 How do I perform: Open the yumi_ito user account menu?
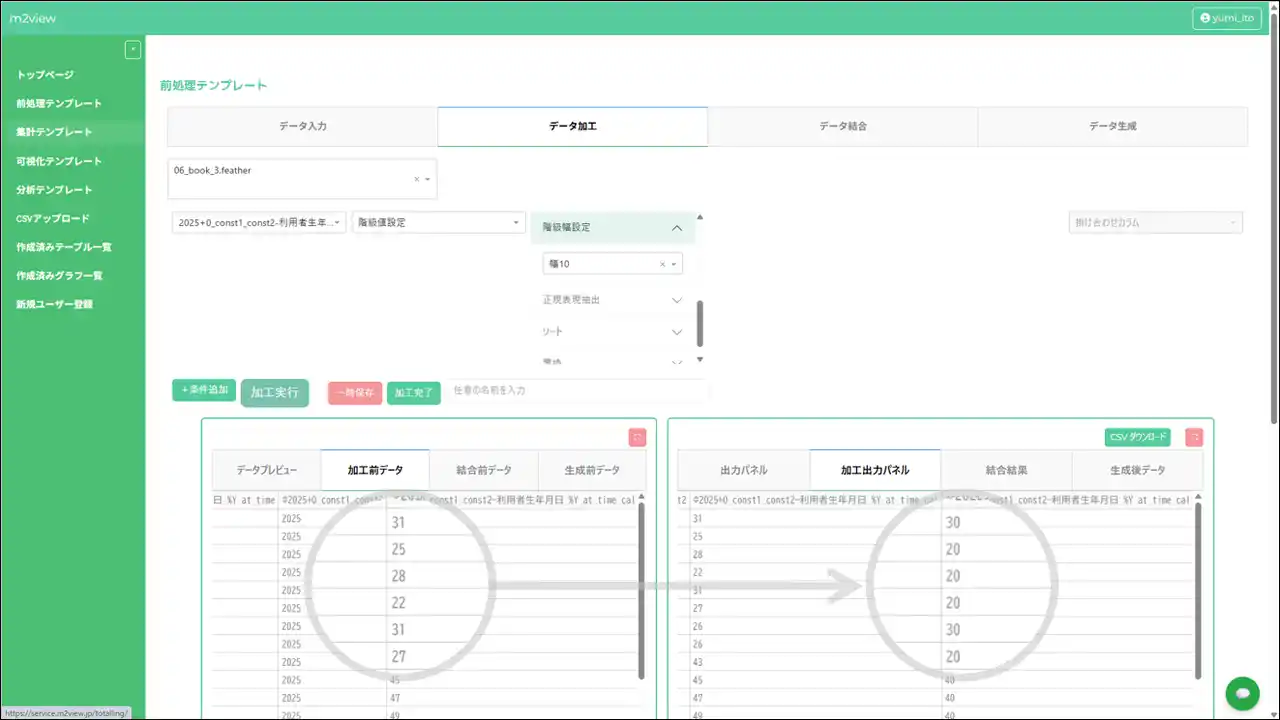tap(1226, 18)
